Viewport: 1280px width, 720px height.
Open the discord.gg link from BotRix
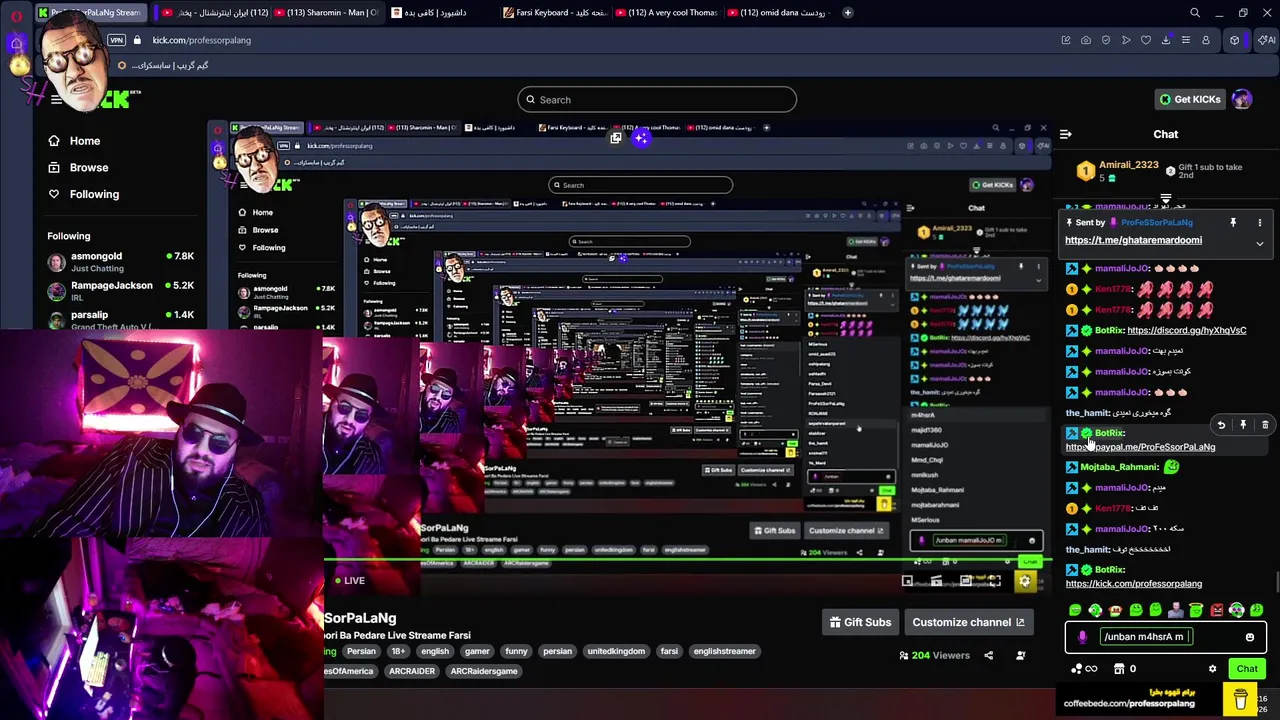[x=1186, y=330]
